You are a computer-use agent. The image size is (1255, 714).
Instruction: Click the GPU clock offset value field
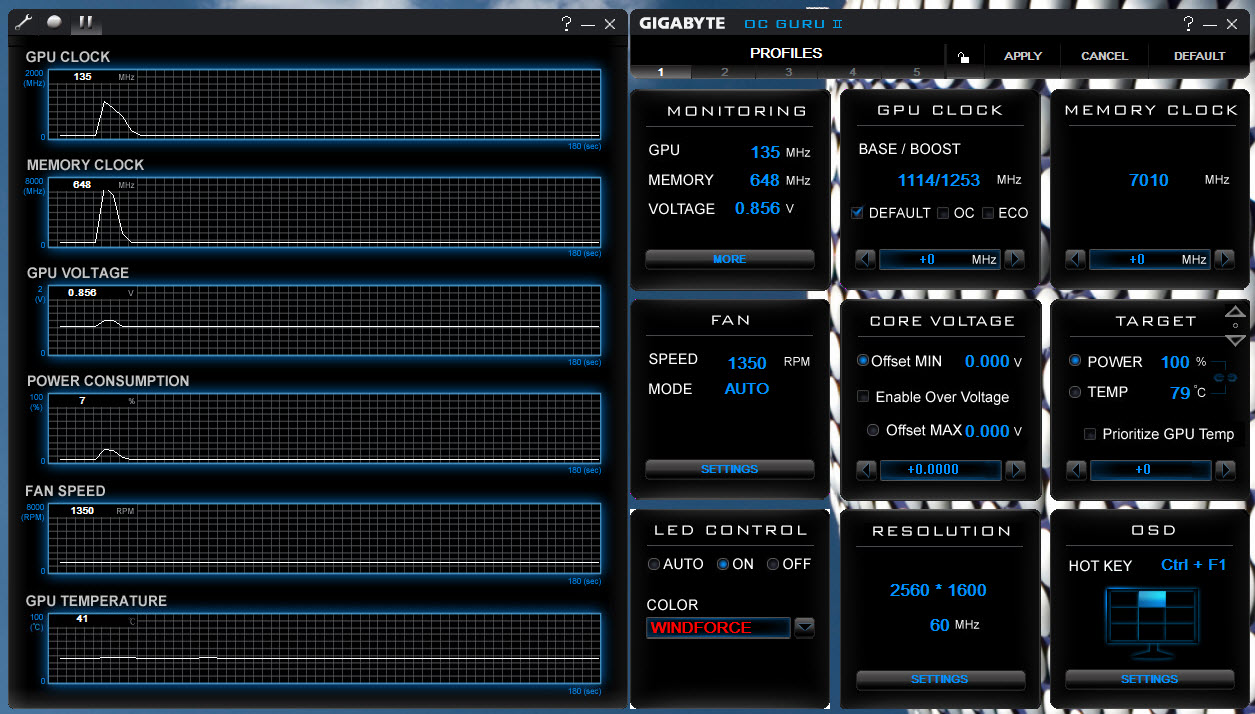click(x=940, y=260)
